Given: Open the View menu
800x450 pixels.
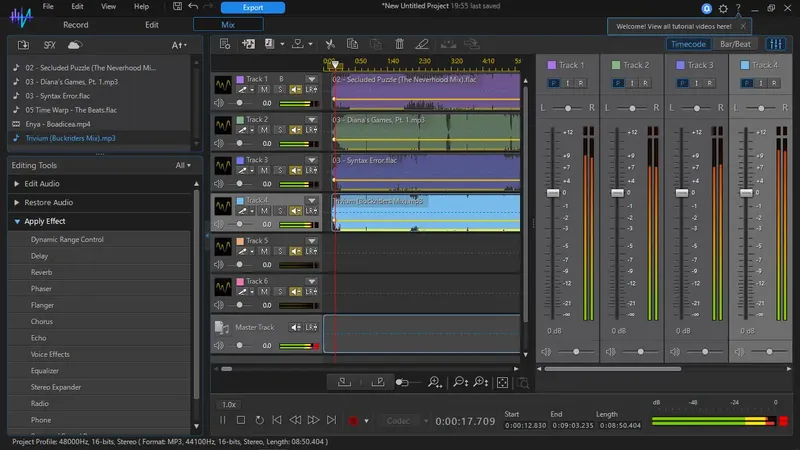Looking at the screenshot, I should pyautogui.click(x=108, y=7).
